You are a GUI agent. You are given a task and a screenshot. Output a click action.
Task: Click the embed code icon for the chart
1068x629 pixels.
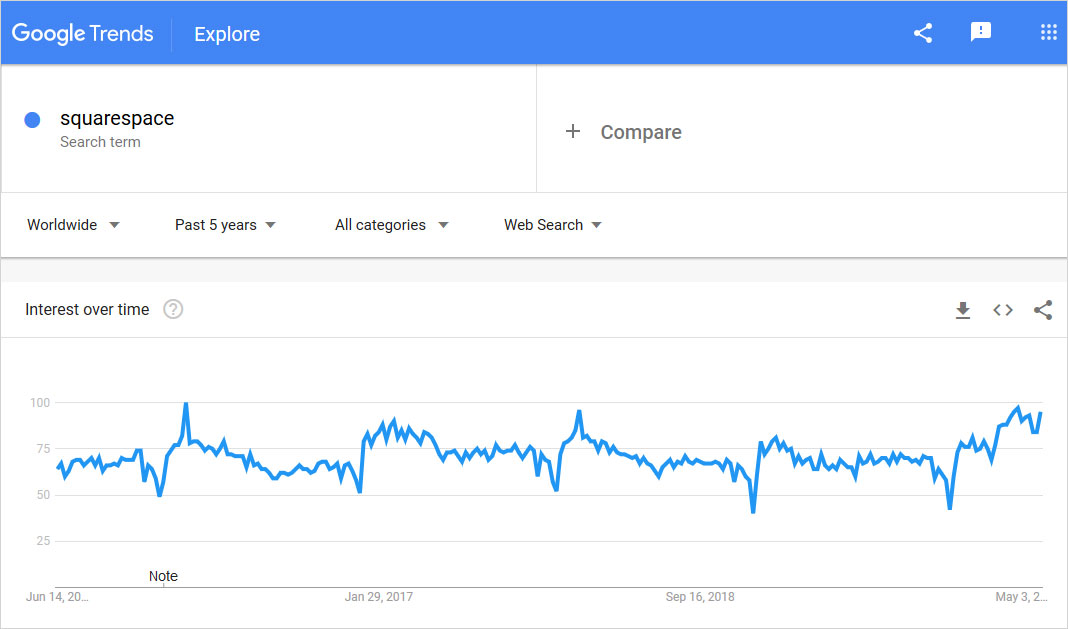pos(1003,310)
